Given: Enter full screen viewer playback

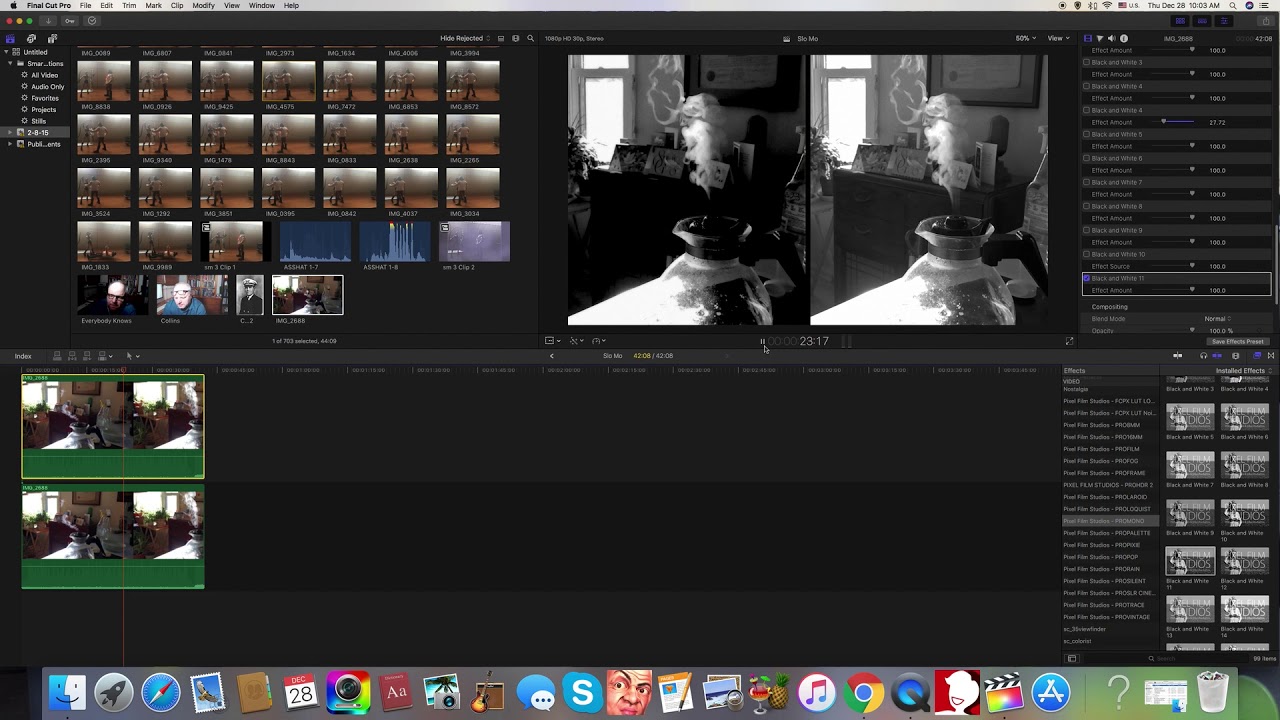Looking at the screenshot, I should click(1069, 341).
